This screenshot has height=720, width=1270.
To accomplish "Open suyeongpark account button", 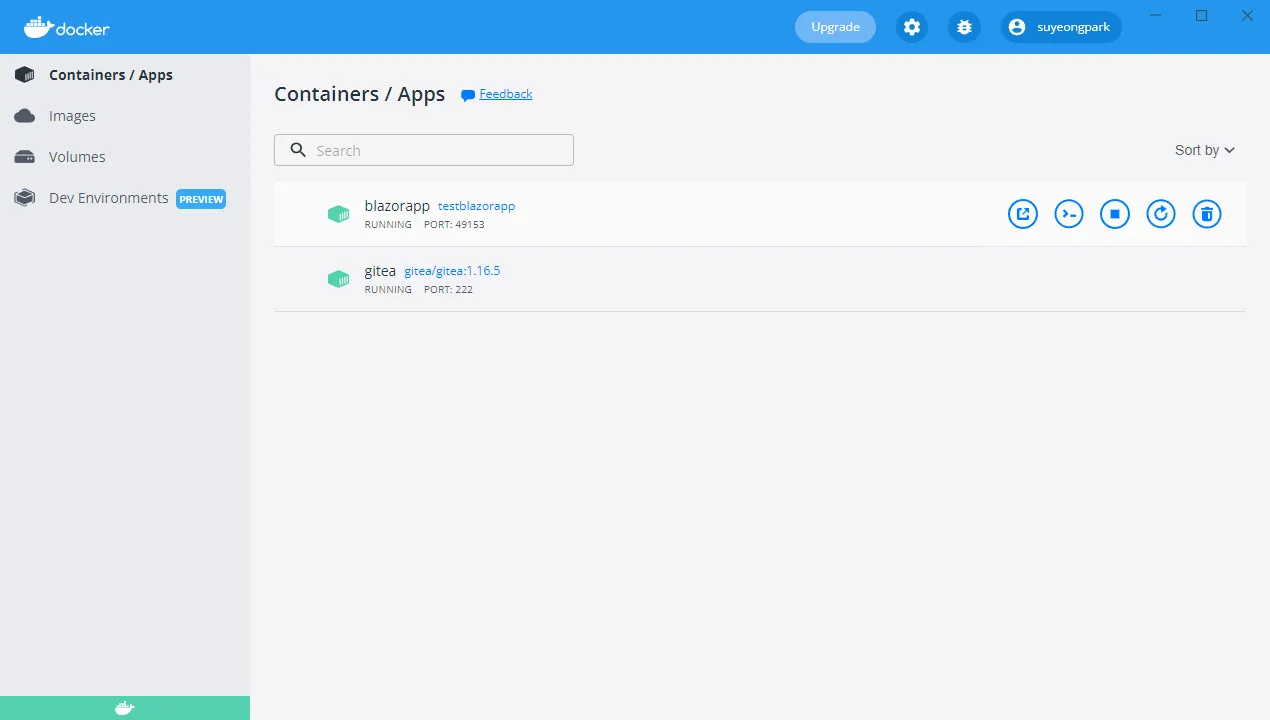I will pyautogui.click(x=1061, y=27).
